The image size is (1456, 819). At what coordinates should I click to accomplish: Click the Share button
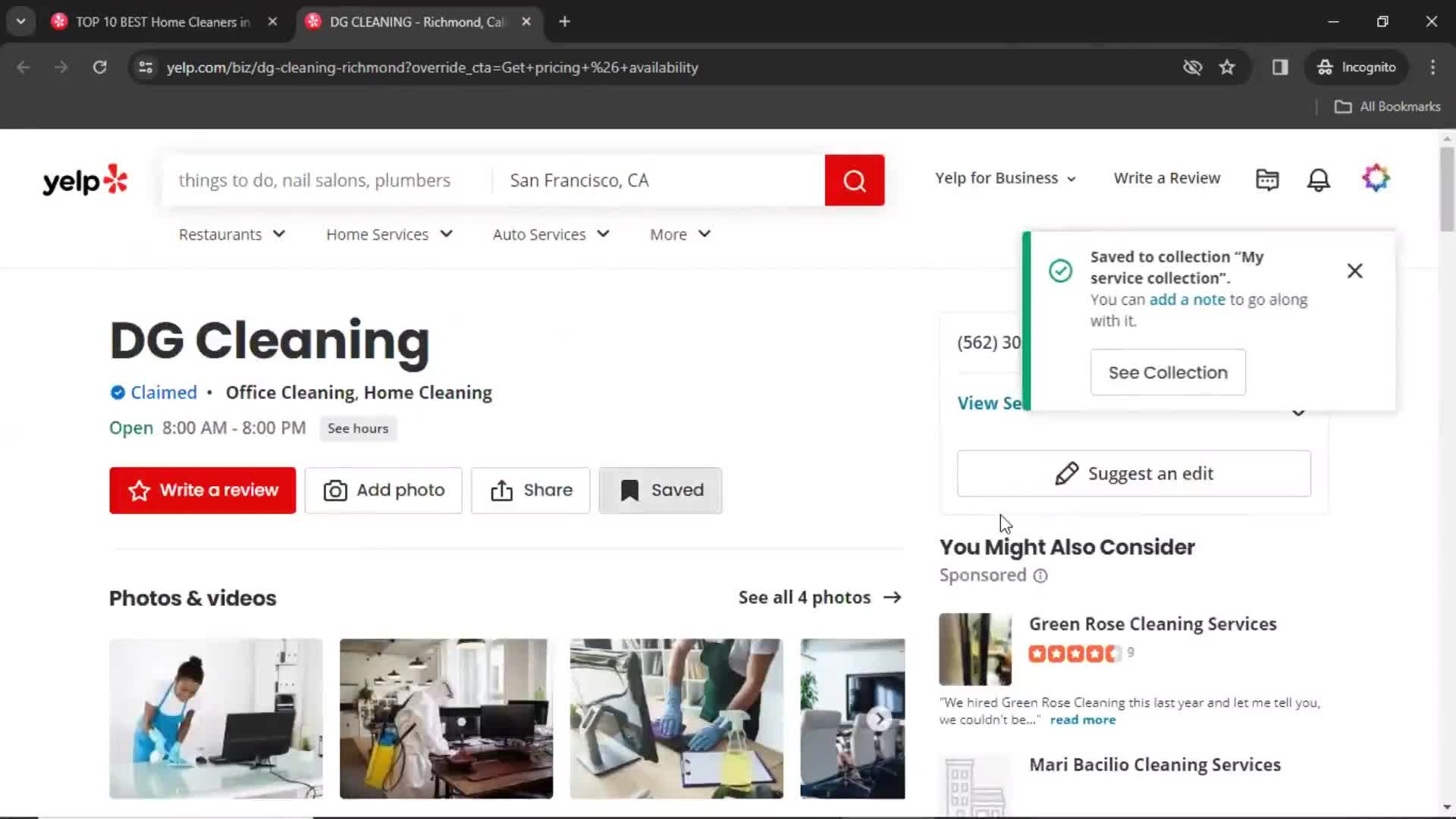coord(531,491)
